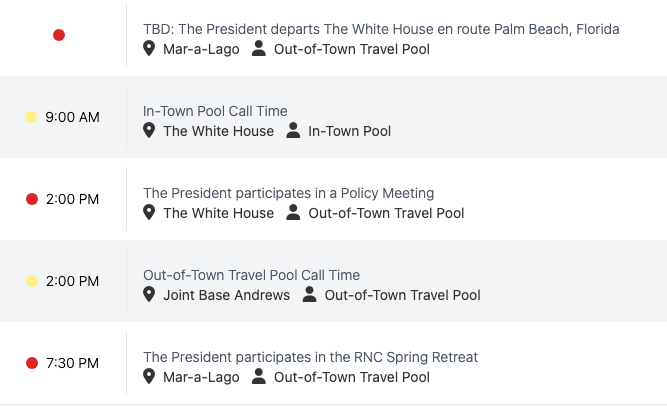This screenshot has height=406, width=667.
Task: Open the Out-of-Town Travel Pool Call Time event
Action: click(x=251, y=275)
